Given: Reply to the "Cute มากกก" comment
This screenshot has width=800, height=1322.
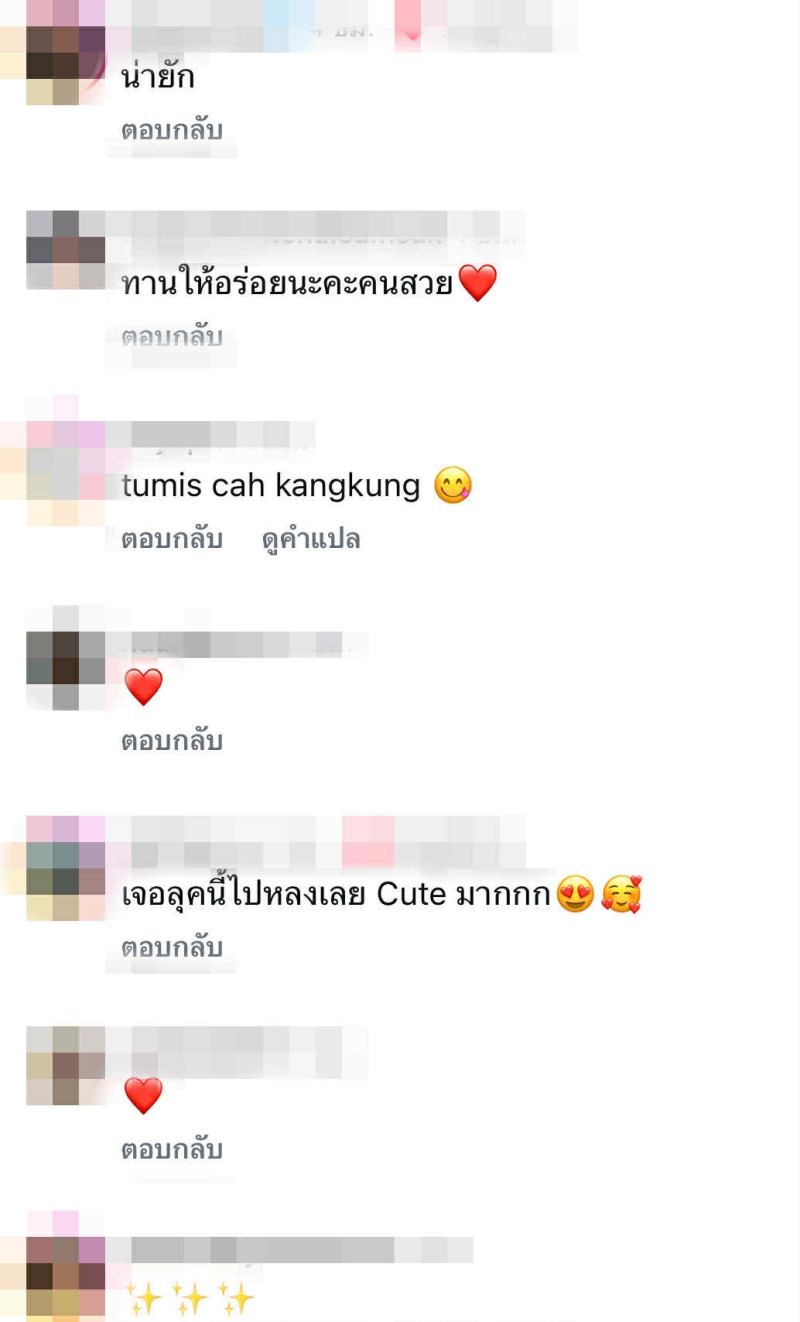Looking at the screenshot, I should (x=171, y=947).
